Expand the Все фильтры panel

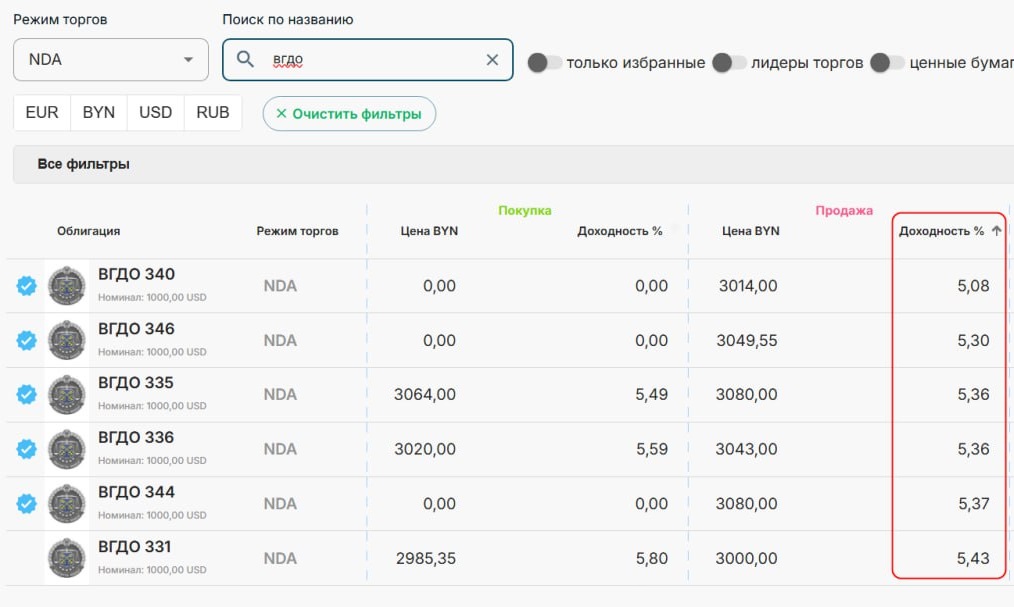point(84,164)
